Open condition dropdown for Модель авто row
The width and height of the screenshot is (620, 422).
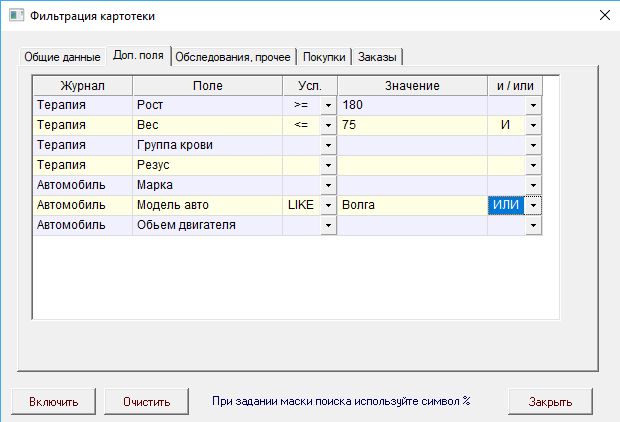[328, 205]
